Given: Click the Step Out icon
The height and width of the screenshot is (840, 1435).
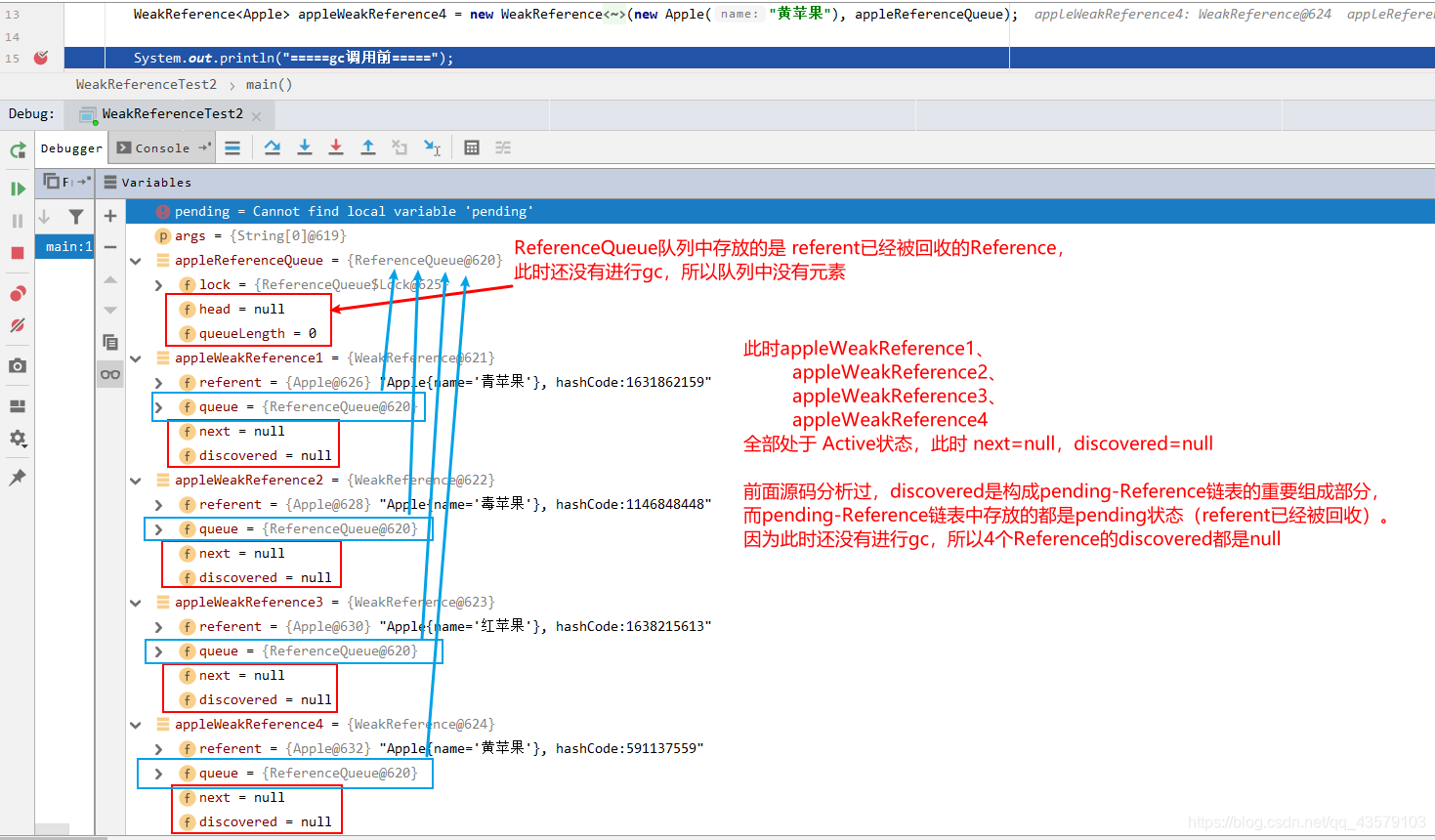Looking at the screenshot, I should (368, 147).
